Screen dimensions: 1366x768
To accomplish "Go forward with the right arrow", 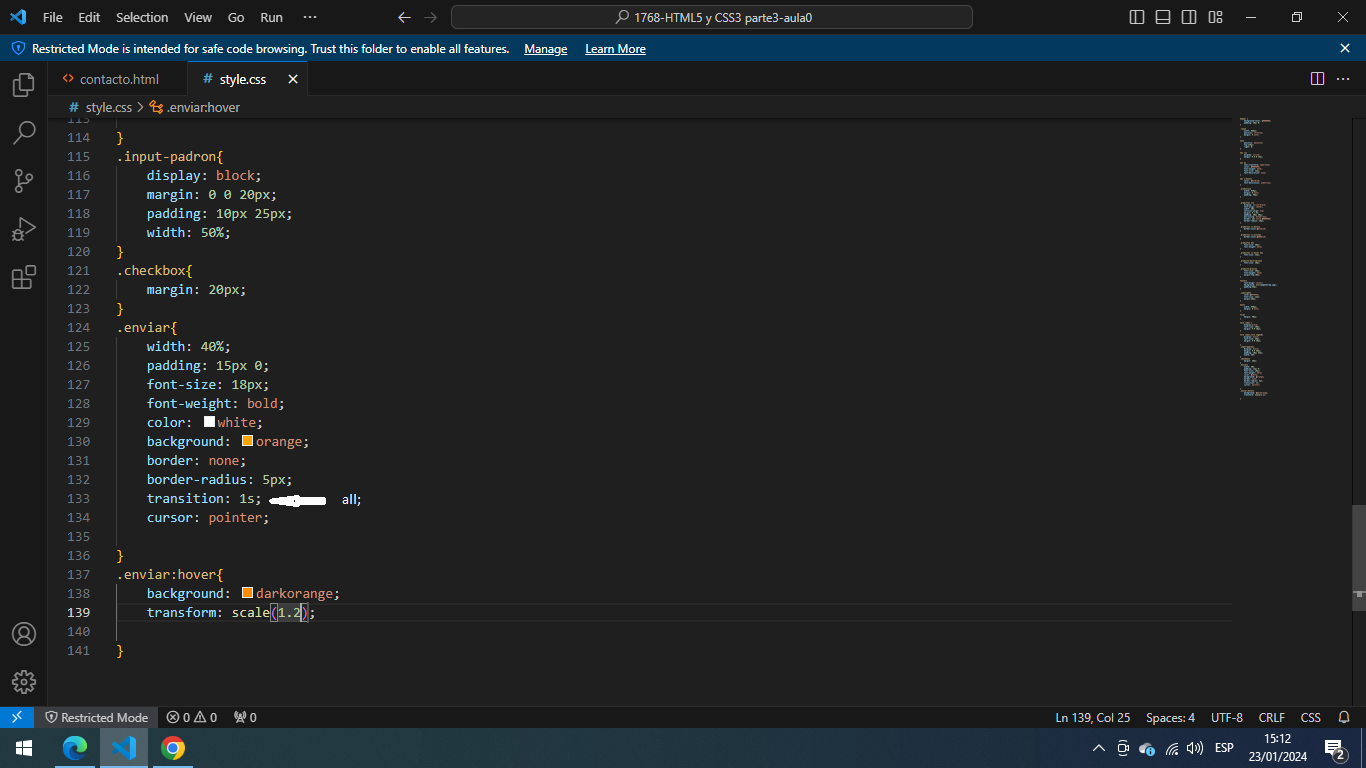I will (x=431, y=17).
